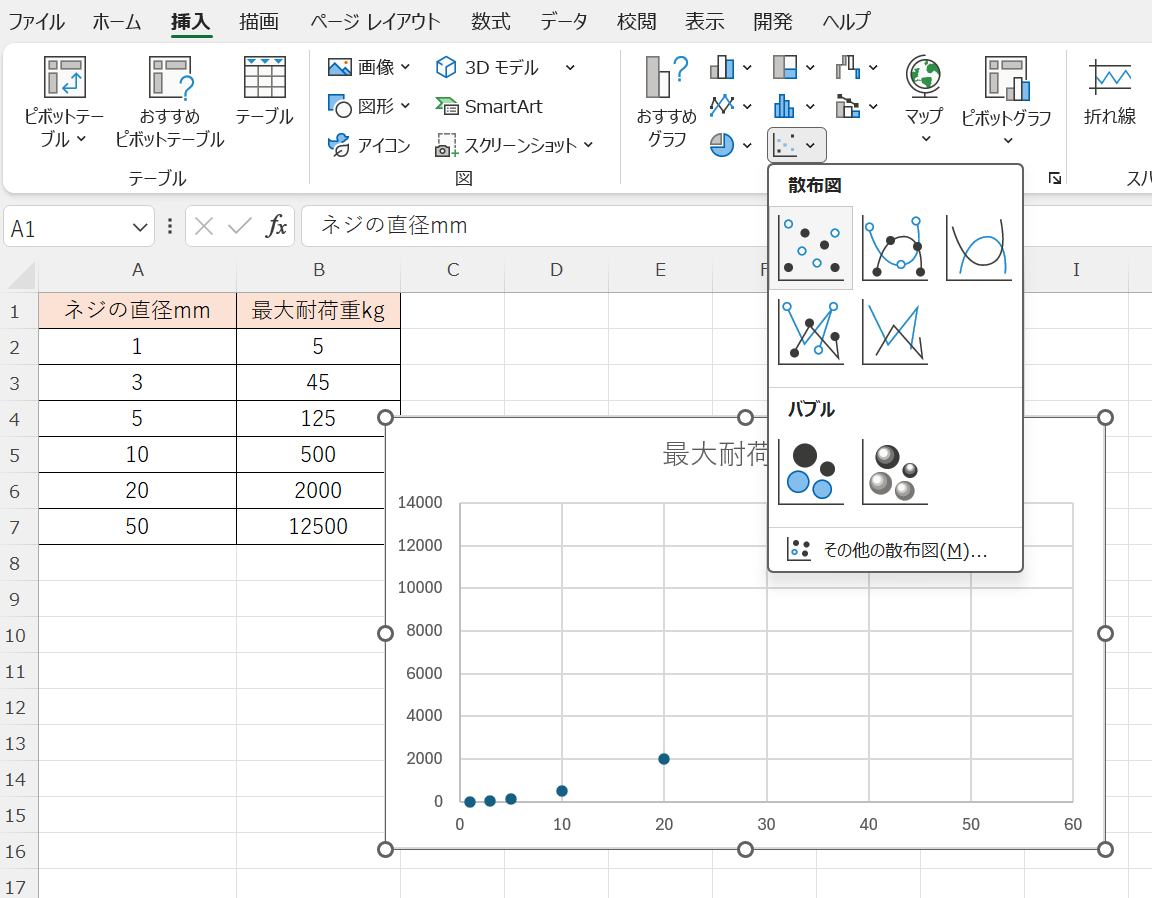Select the basic scatter chart with markers only
The width and height of the screenshot is (1152, 898).
pyautogui.click(x=811, y=248)
